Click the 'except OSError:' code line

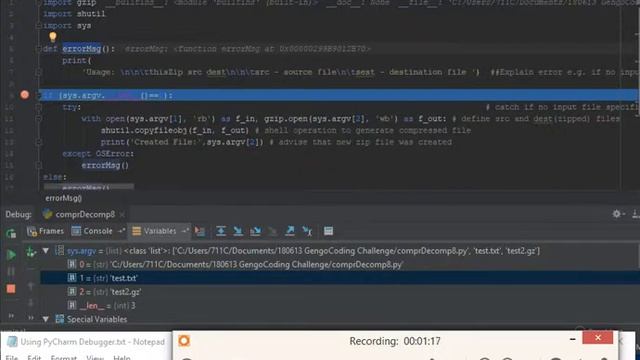[x=98, y=154]
